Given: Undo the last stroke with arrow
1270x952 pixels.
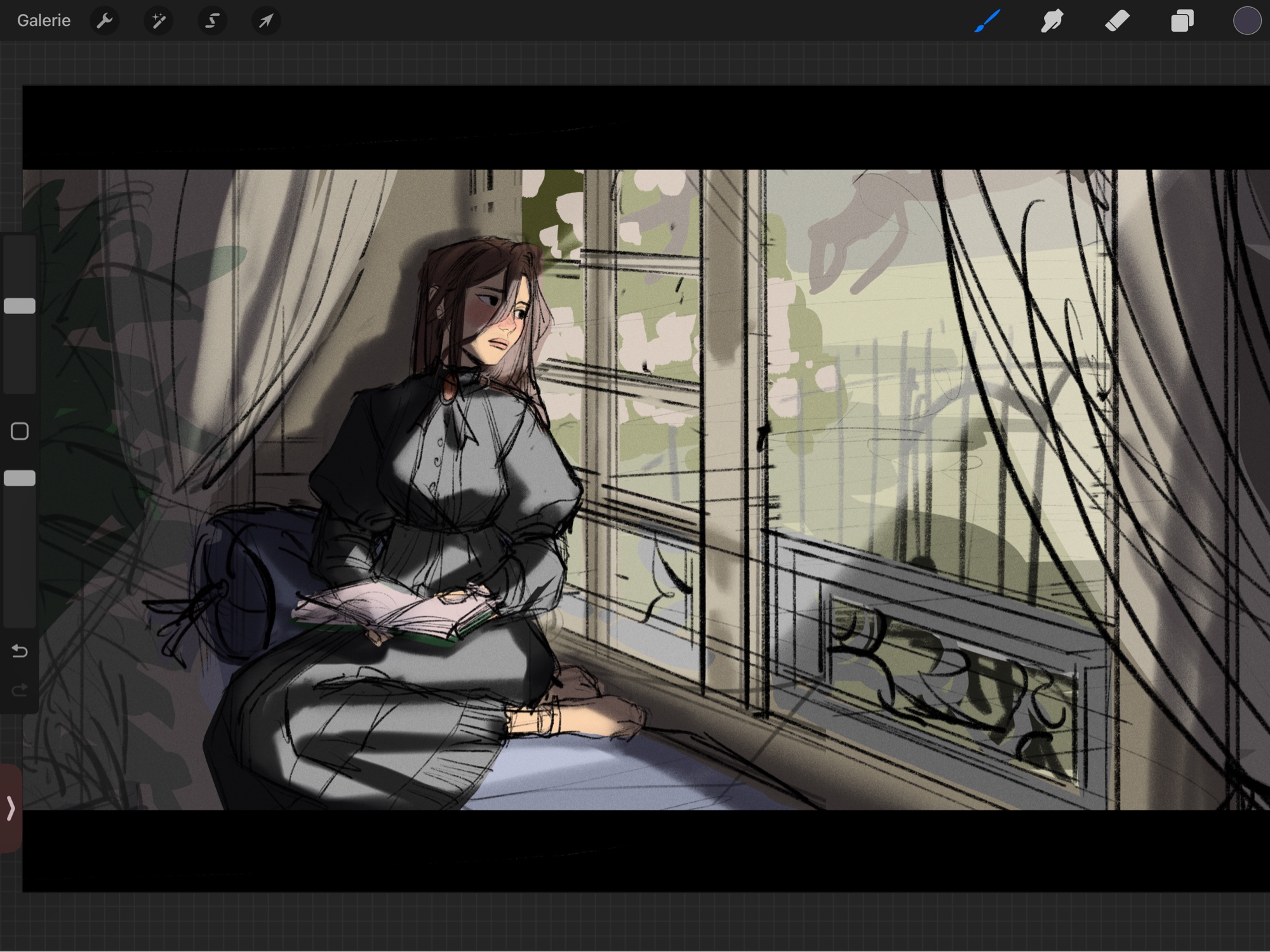Looking at the screenshot, I should tap(20, 651).
